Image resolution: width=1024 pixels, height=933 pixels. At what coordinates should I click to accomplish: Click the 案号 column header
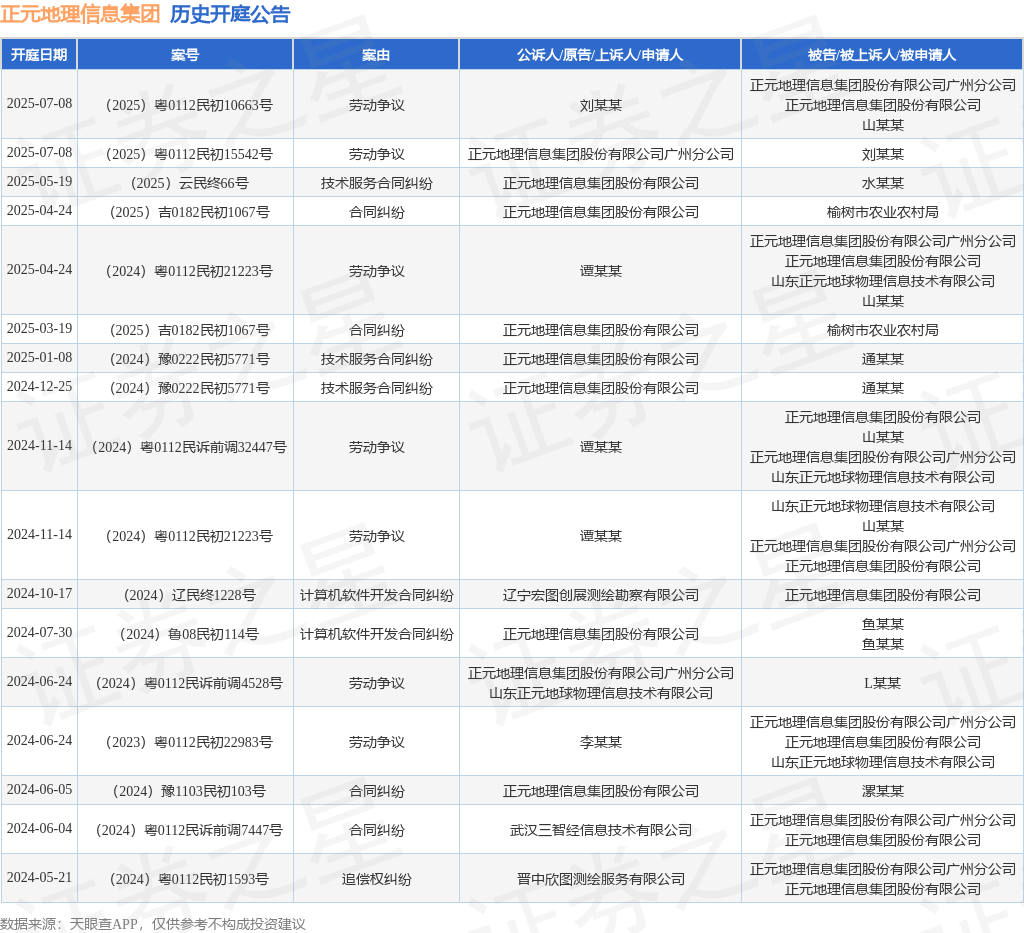click(185, 55)
